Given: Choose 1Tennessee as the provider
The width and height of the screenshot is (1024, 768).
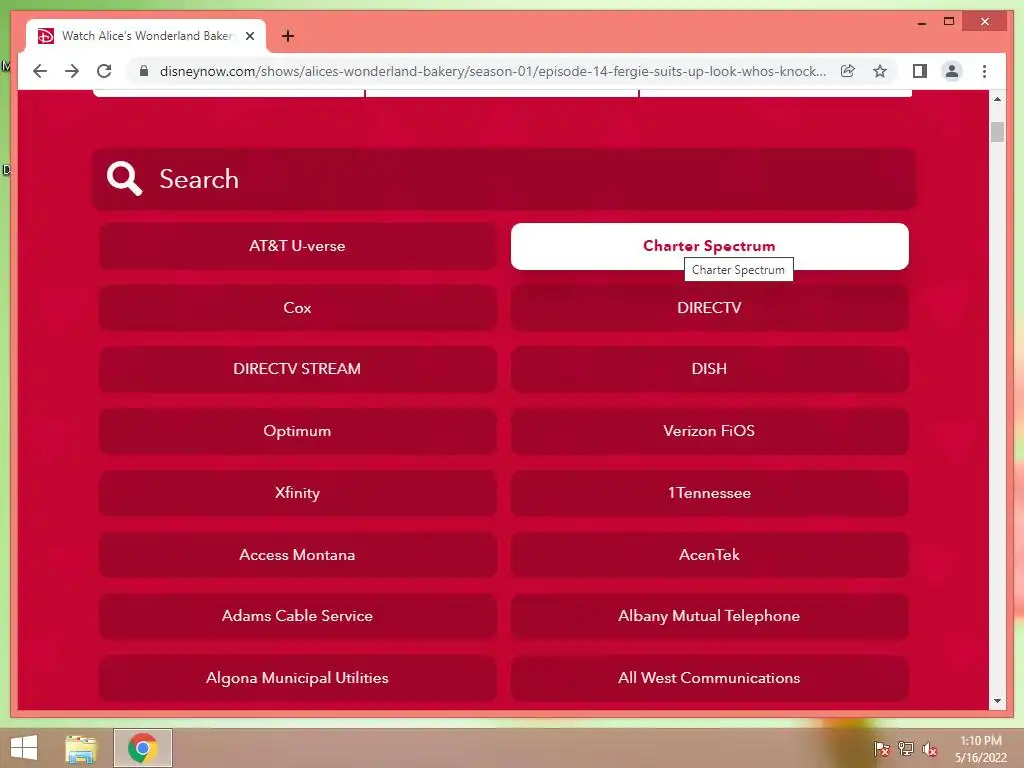Looking at the screenshot, I should pos(709,493).
